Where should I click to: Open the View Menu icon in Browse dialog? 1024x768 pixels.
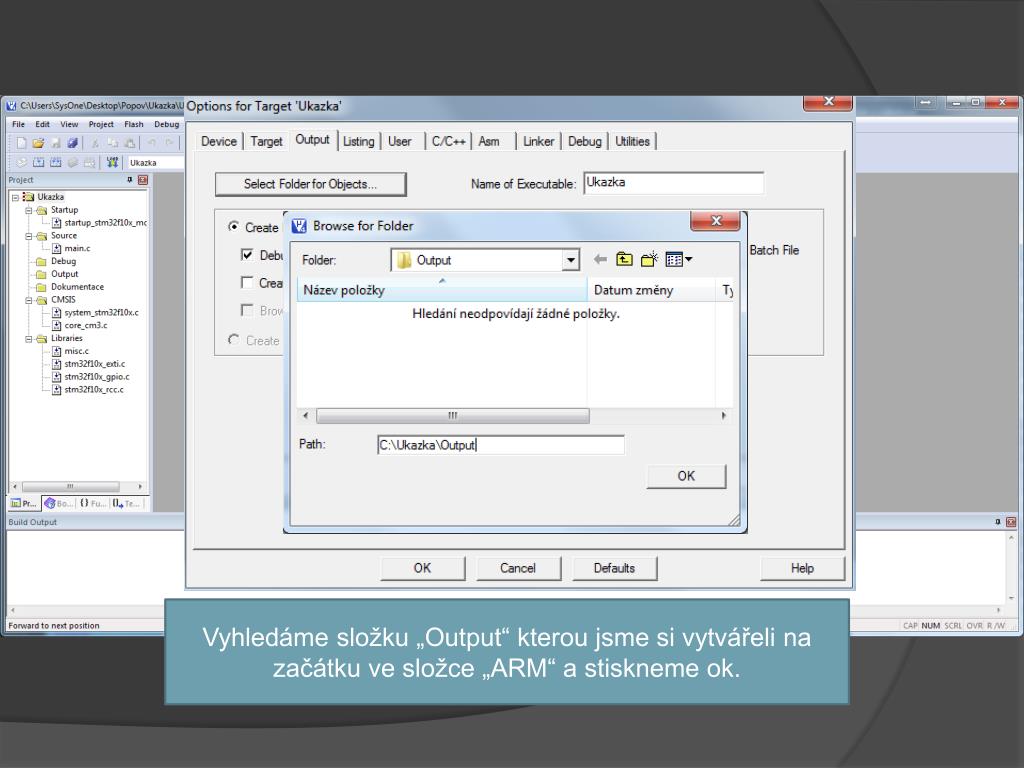679,260
